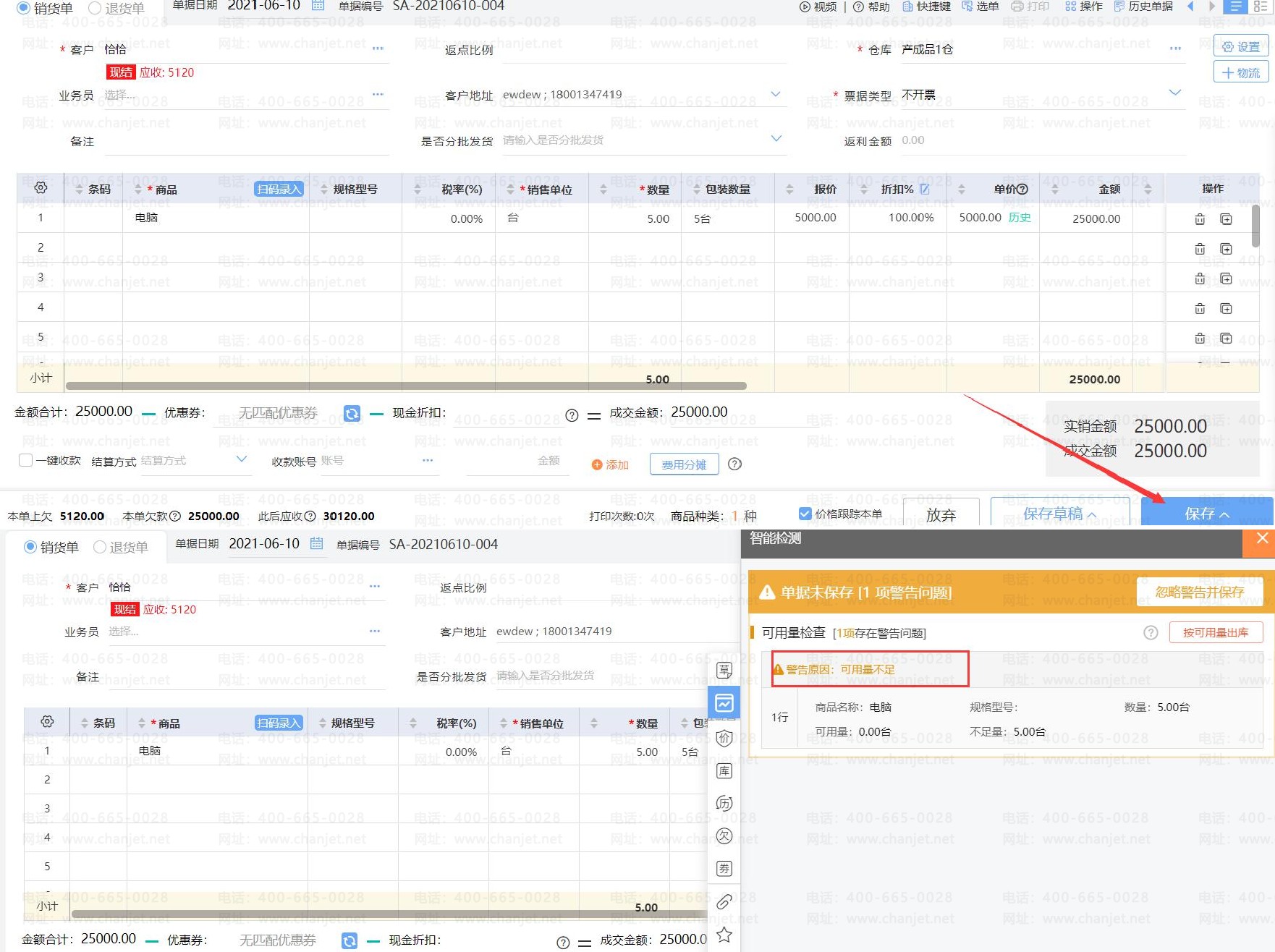
Task: Select the 退货单 radio button
Action: click(95, 9)
